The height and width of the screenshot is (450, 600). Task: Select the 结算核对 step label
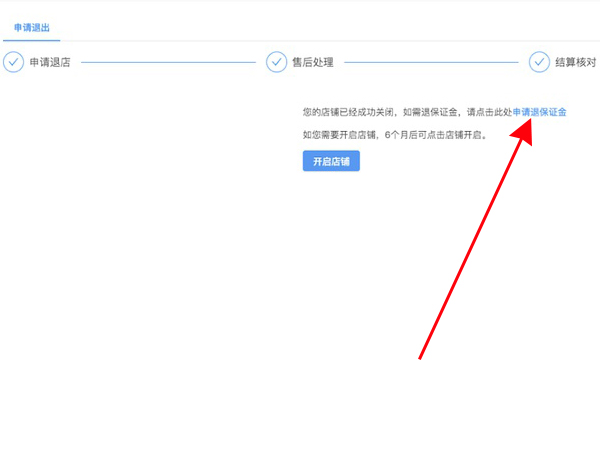pos(576,62)
